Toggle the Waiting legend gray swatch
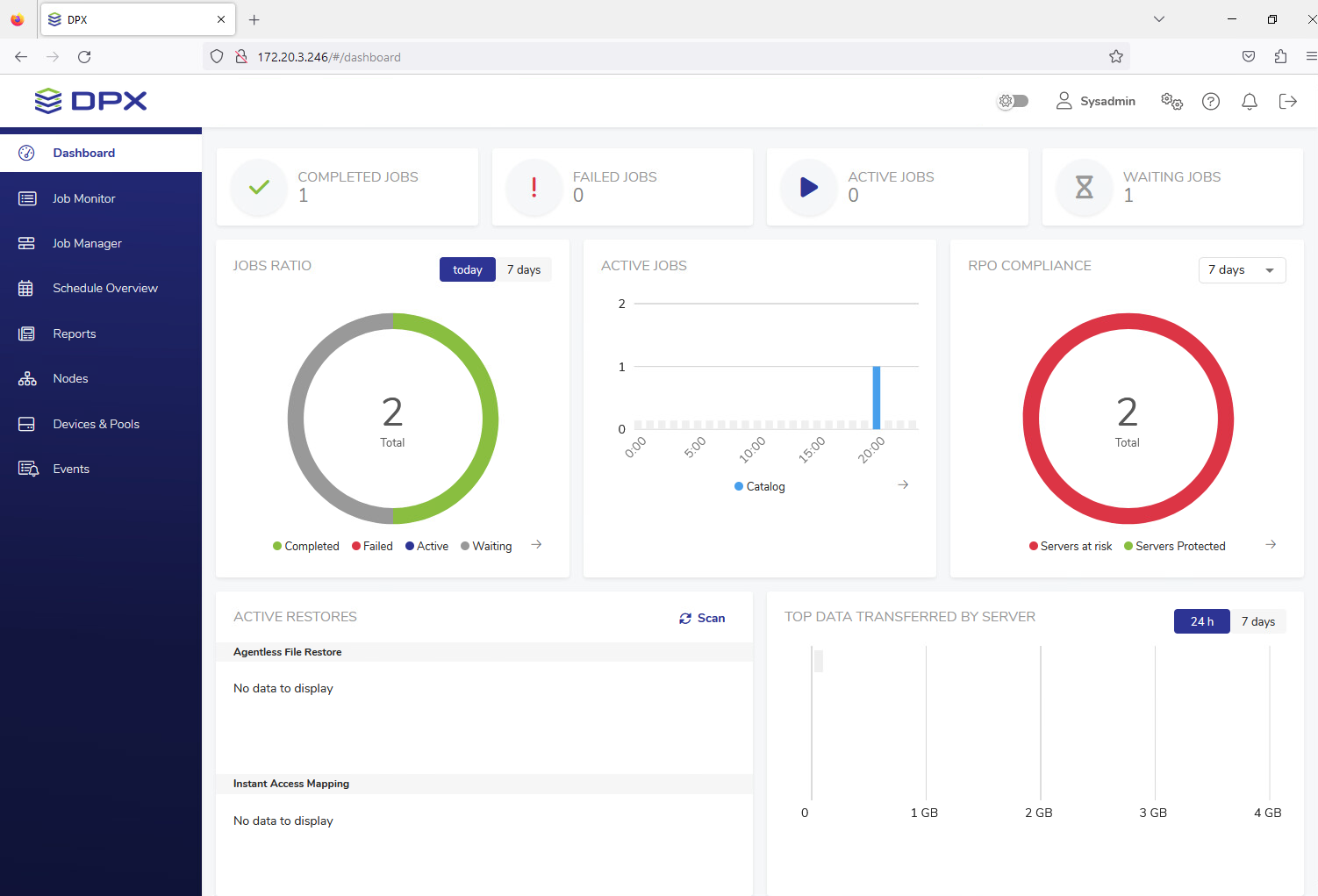Viewport: 1318px width, 896px height. point(465,547)
